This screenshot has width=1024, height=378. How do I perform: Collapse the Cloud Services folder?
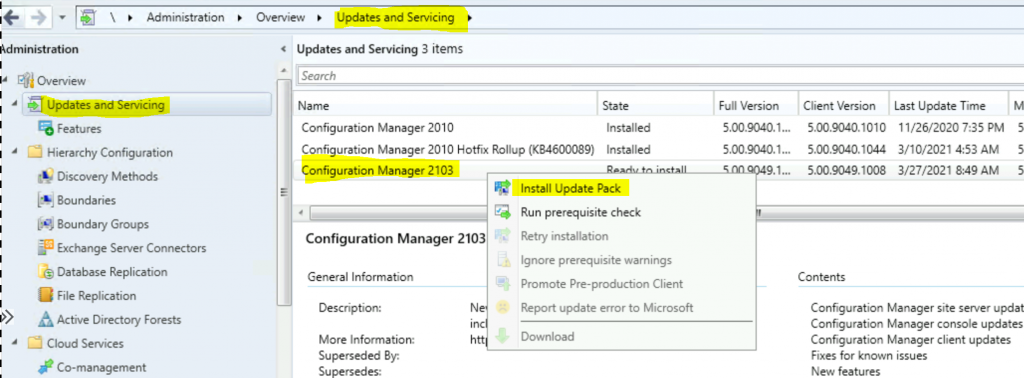15,342
